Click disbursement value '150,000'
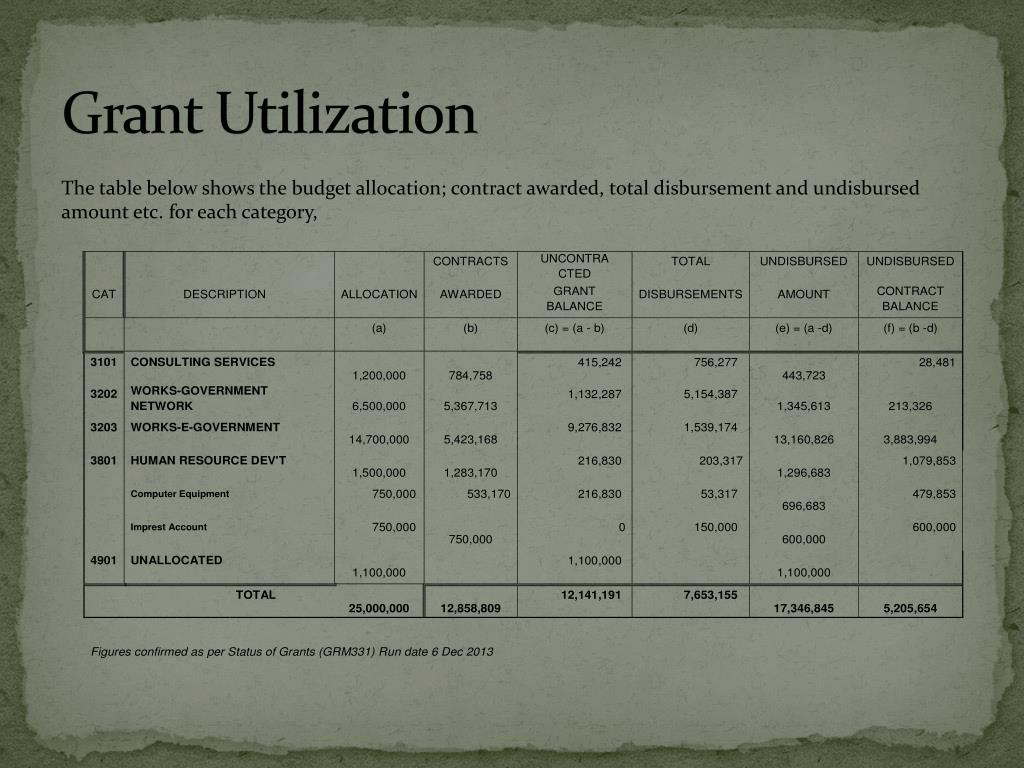The height and width of the screenshot is (768, 1024). pos(715,527)
